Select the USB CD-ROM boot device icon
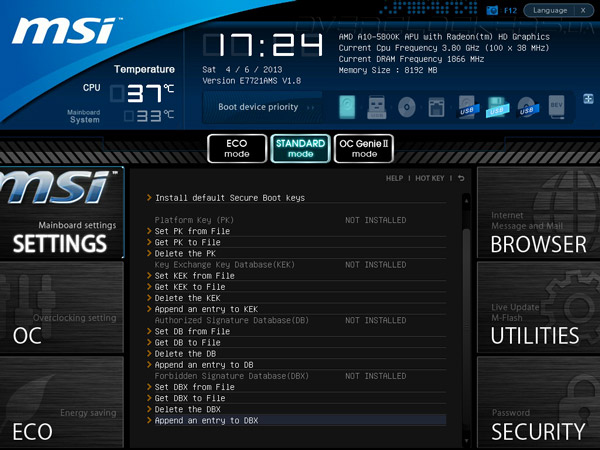 (x=527, y=107)
